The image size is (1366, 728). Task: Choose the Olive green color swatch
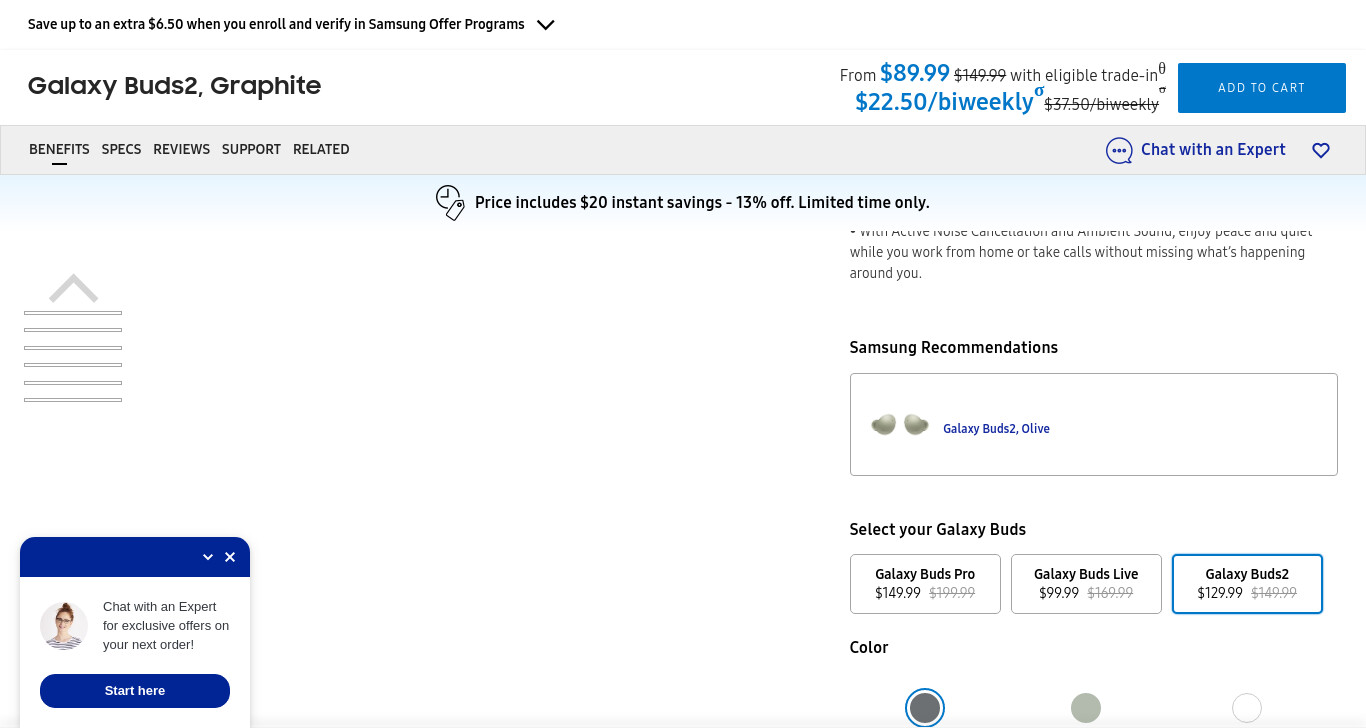tap(1086, 708)
